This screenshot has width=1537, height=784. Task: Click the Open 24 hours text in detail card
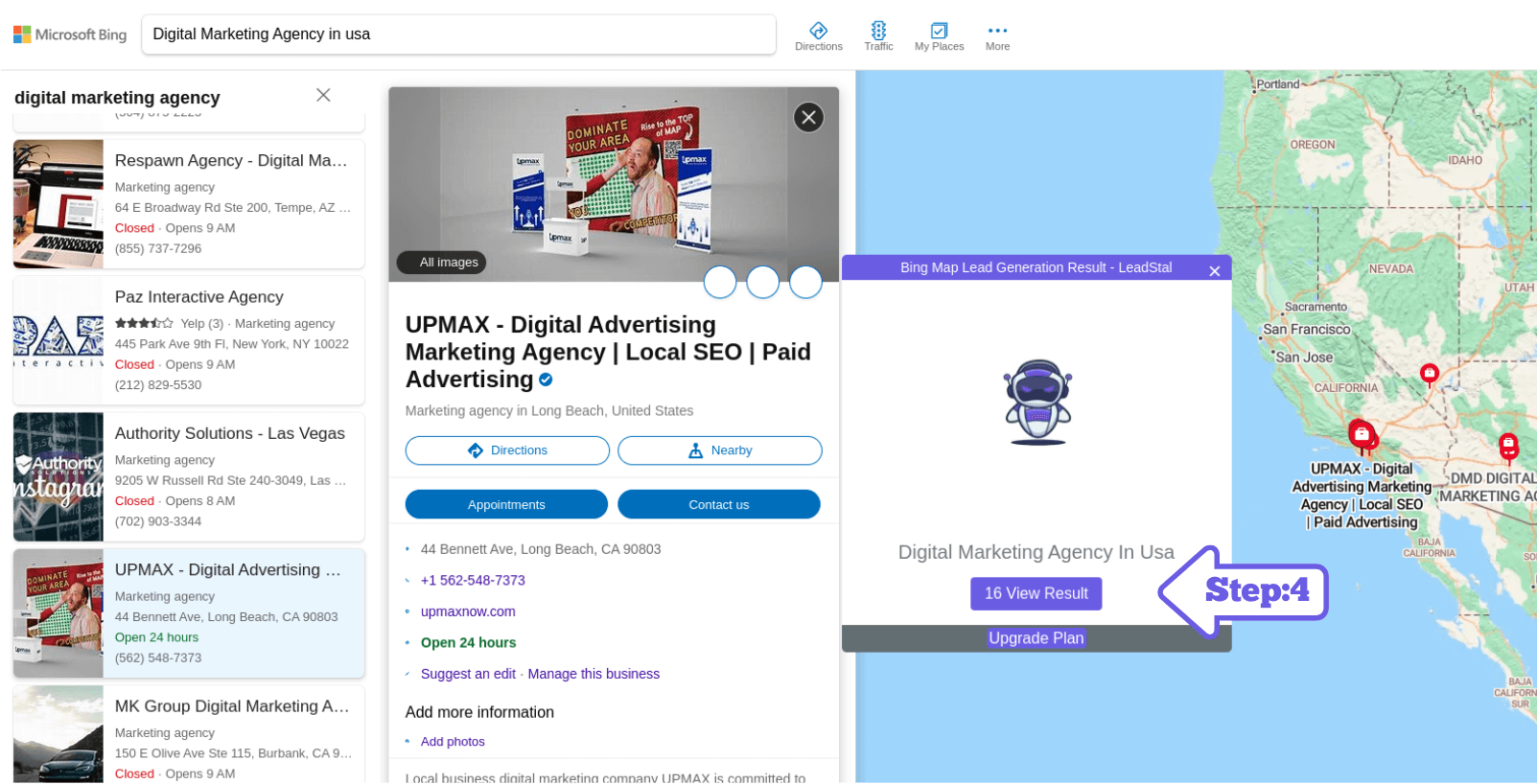[x=468, y=643]
